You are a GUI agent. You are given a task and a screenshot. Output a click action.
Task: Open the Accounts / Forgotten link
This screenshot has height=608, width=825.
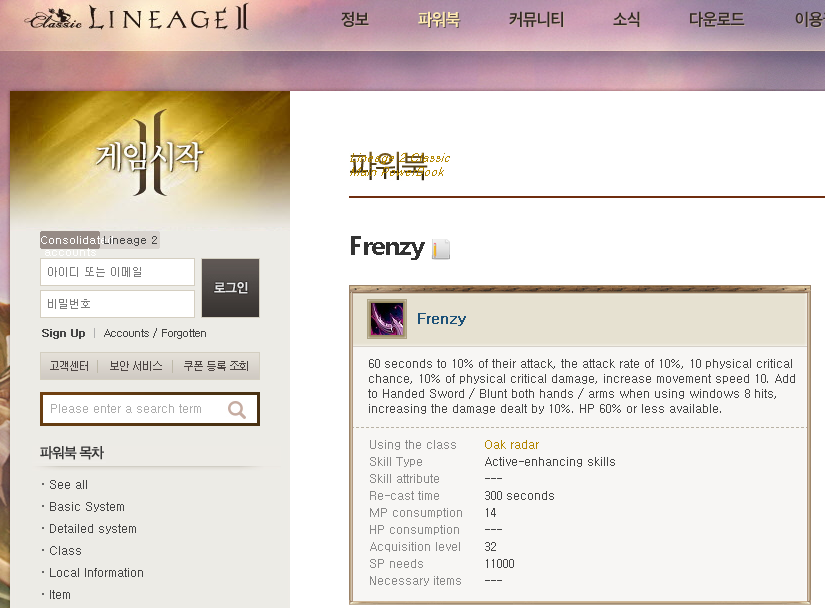(x=155, y=333)
